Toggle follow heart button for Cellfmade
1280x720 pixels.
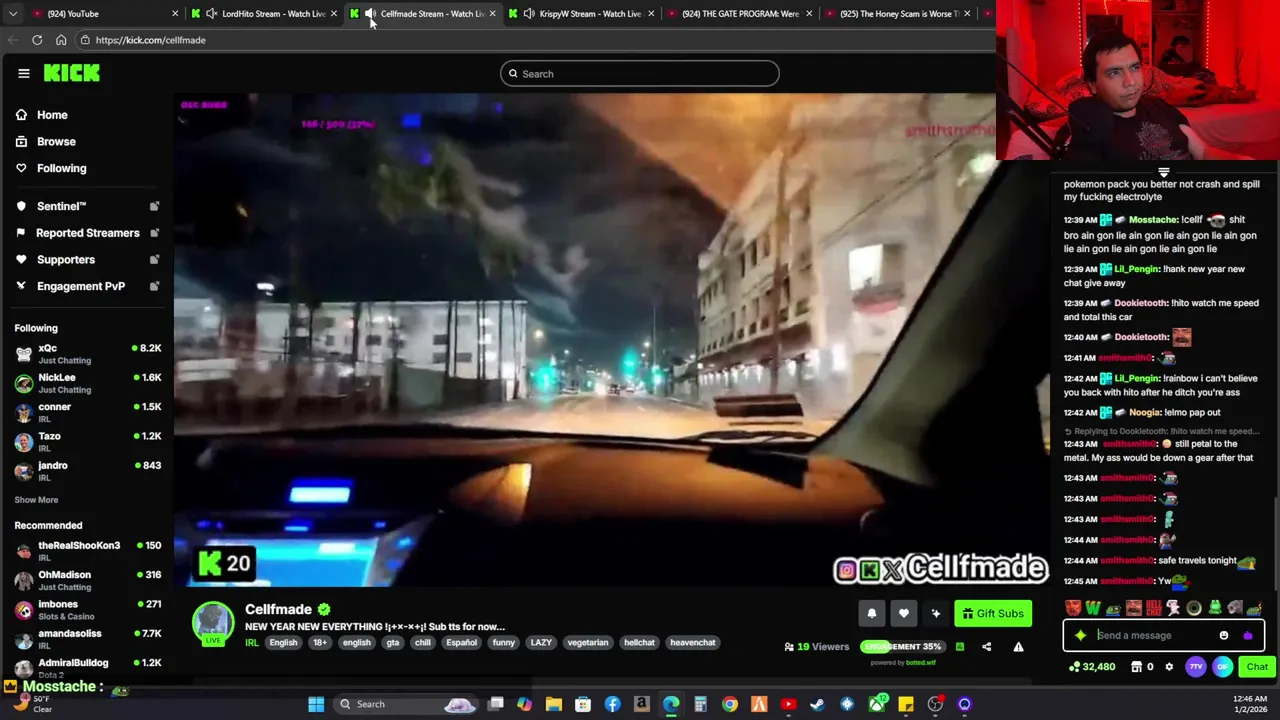click(x=904, y=614)
